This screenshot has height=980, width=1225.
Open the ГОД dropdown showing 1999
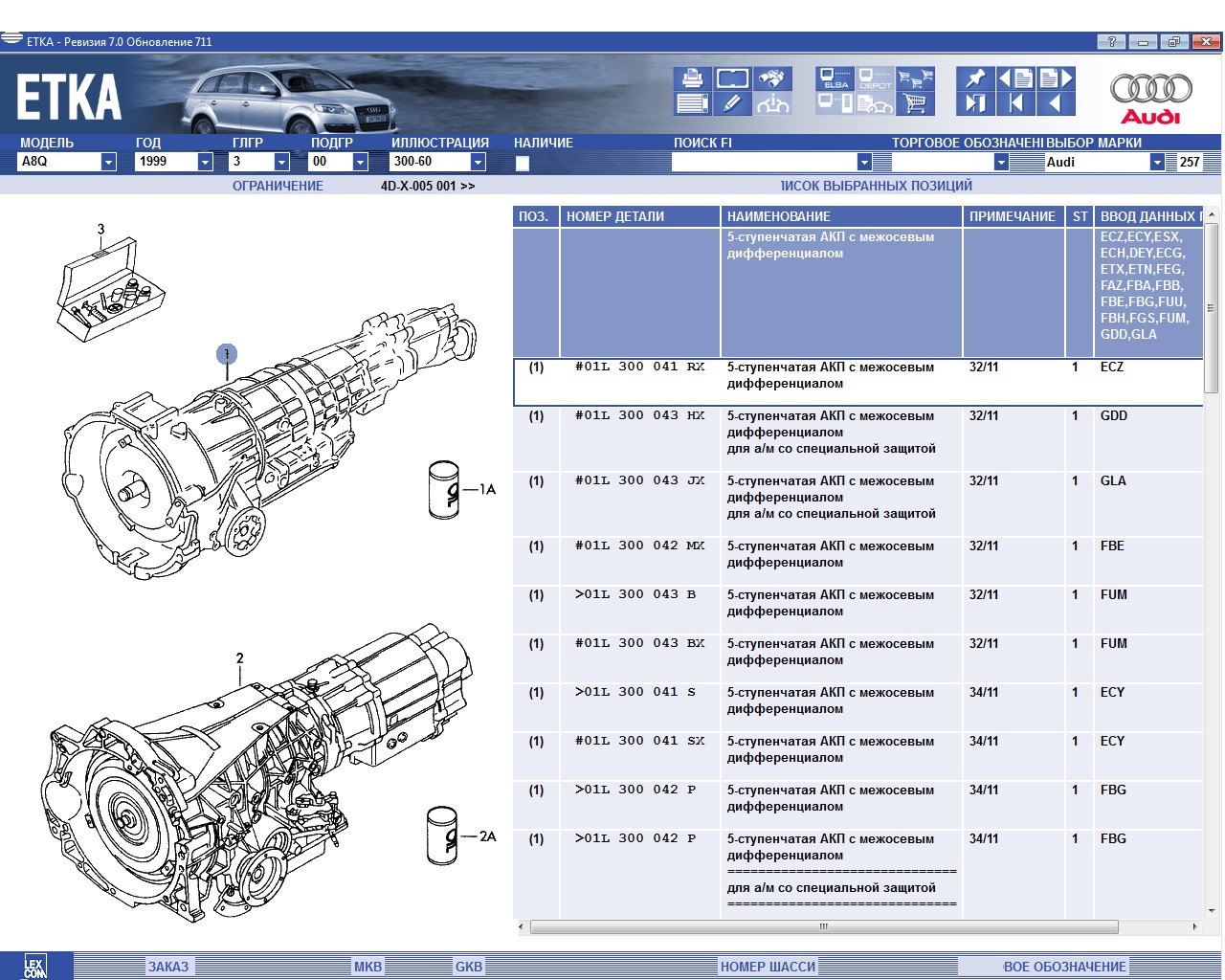point(205,162)
